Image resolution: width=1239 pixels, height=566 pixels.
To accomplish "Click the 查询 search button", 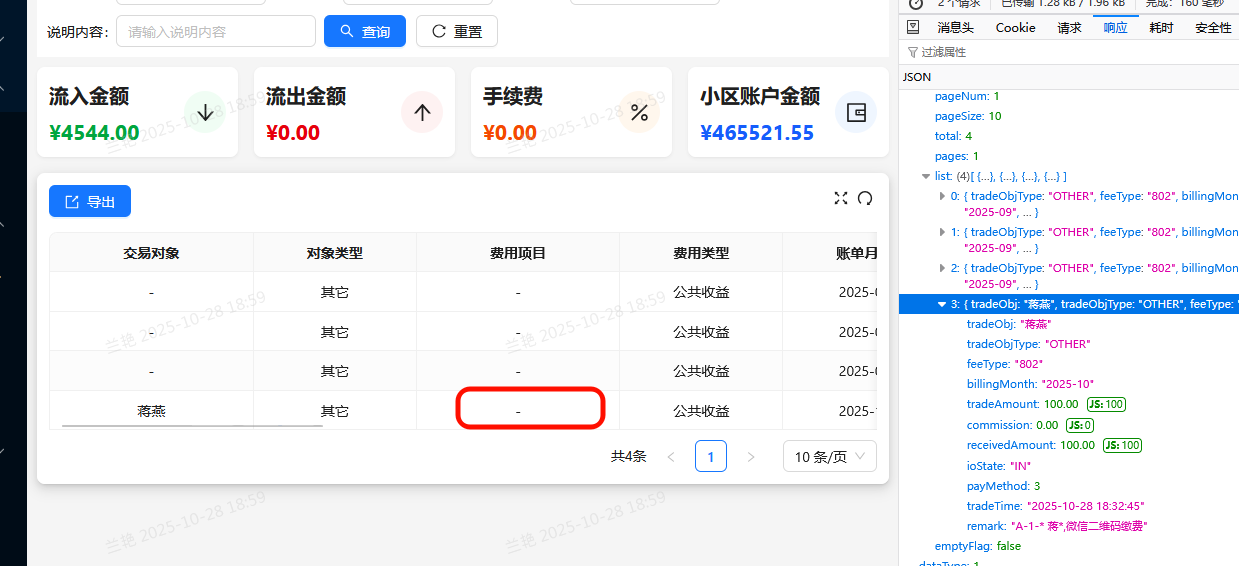I will click(x=365, y=31).
